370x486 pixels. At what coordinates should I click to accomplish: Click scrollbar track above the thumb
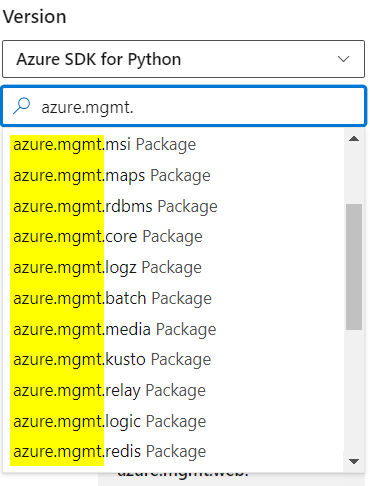pyautogui.click(x=354, y=175)
